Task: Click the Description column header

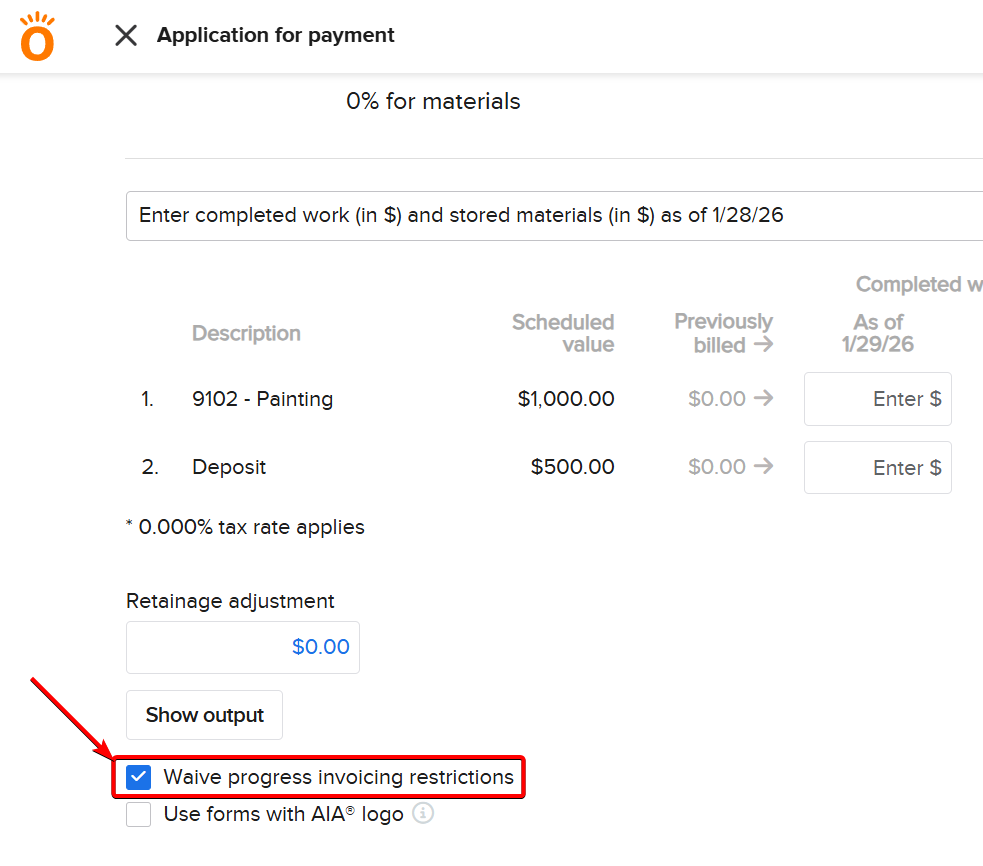Action: click(246, 333)
